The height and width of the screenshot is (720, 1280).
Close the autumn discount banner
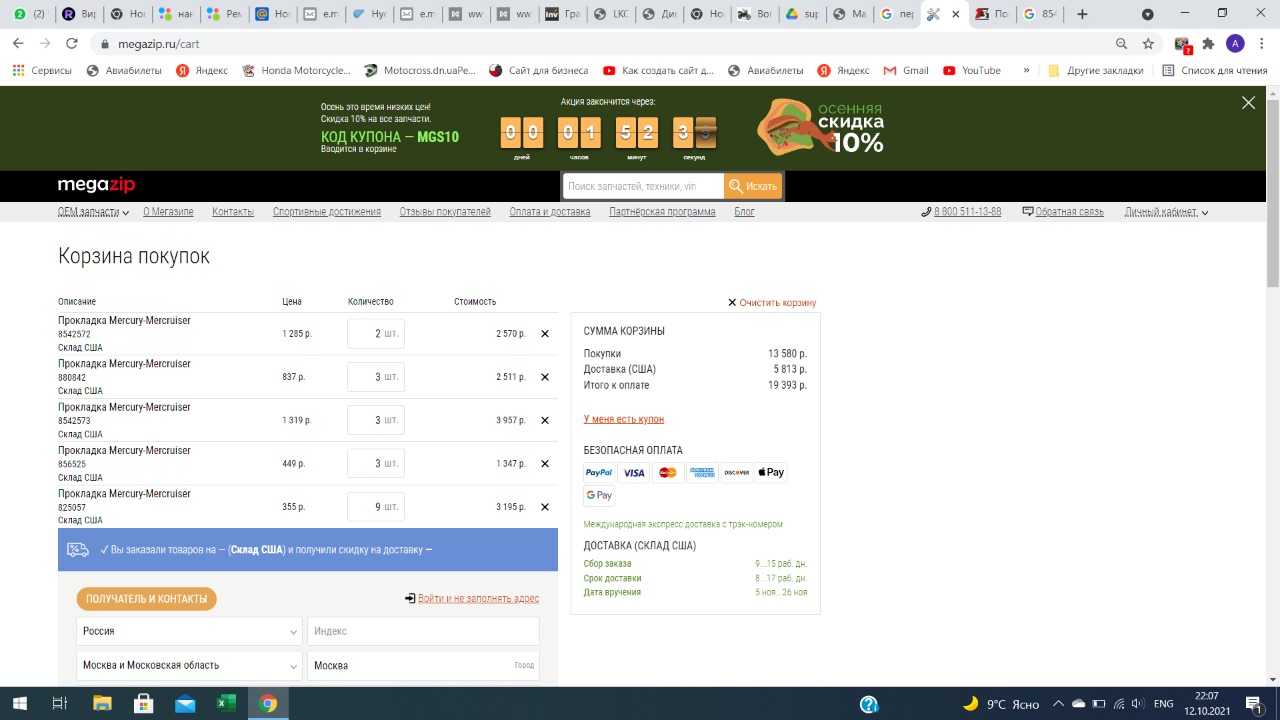1248,103
